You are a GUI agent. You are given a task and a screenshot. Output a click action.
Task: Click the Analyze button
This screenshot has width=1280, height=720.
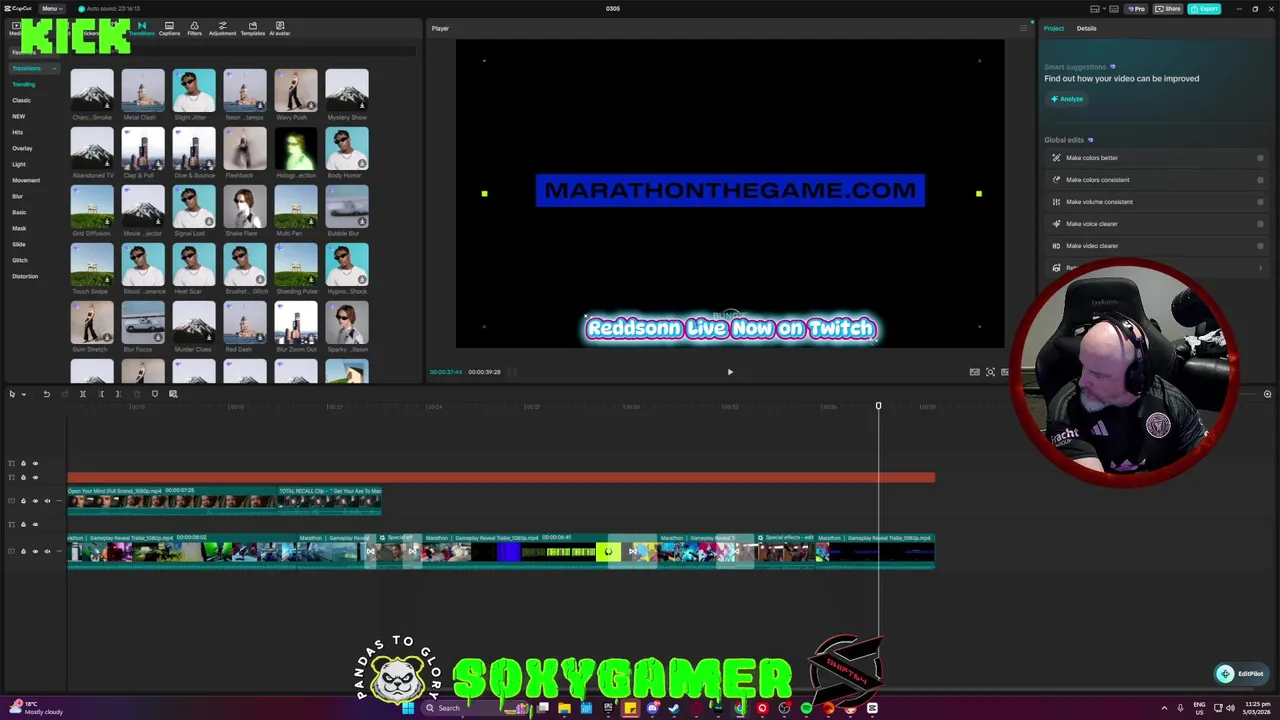[1067, 99]
